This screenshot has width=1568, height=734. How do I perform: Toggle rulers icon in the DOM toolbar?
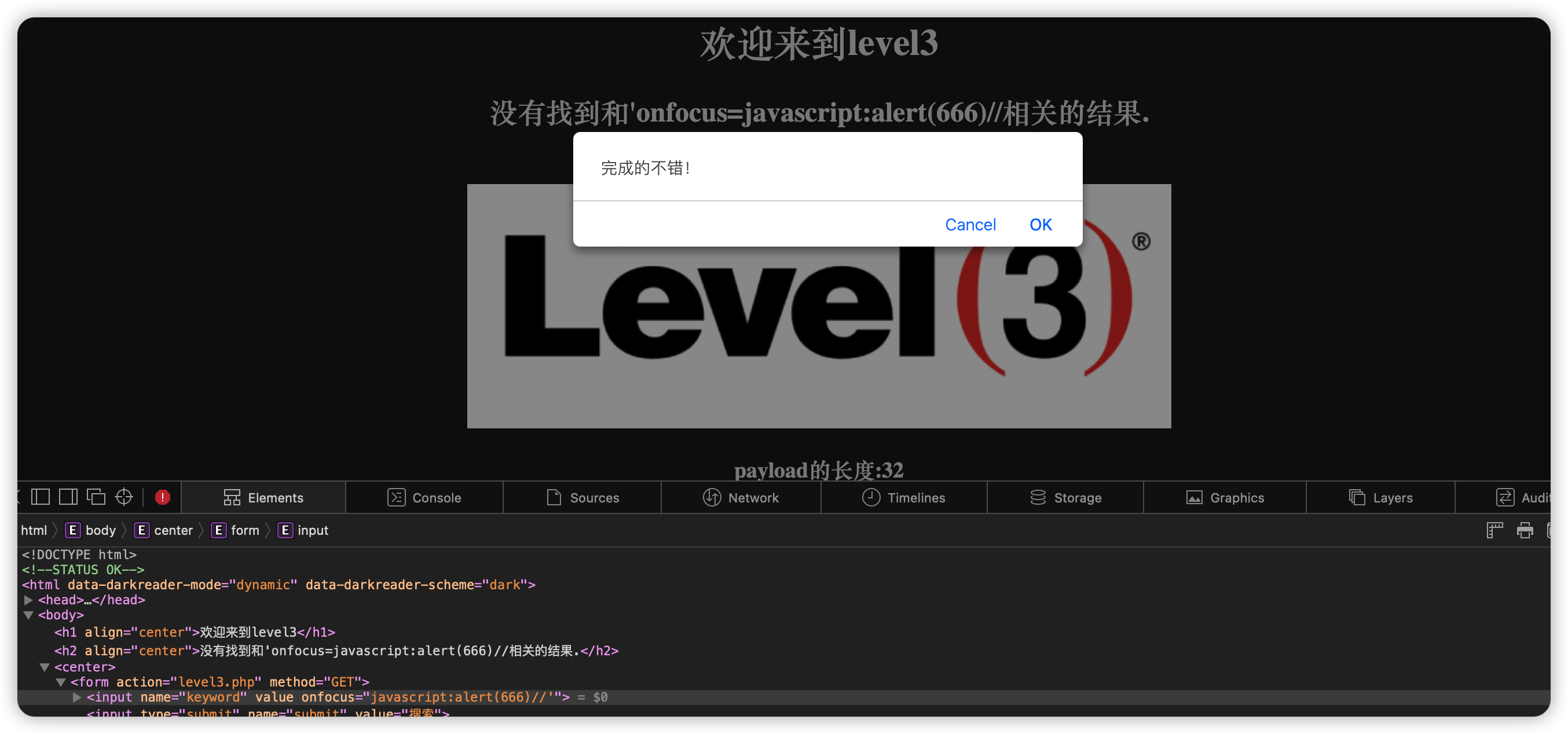click(1494, 530)
